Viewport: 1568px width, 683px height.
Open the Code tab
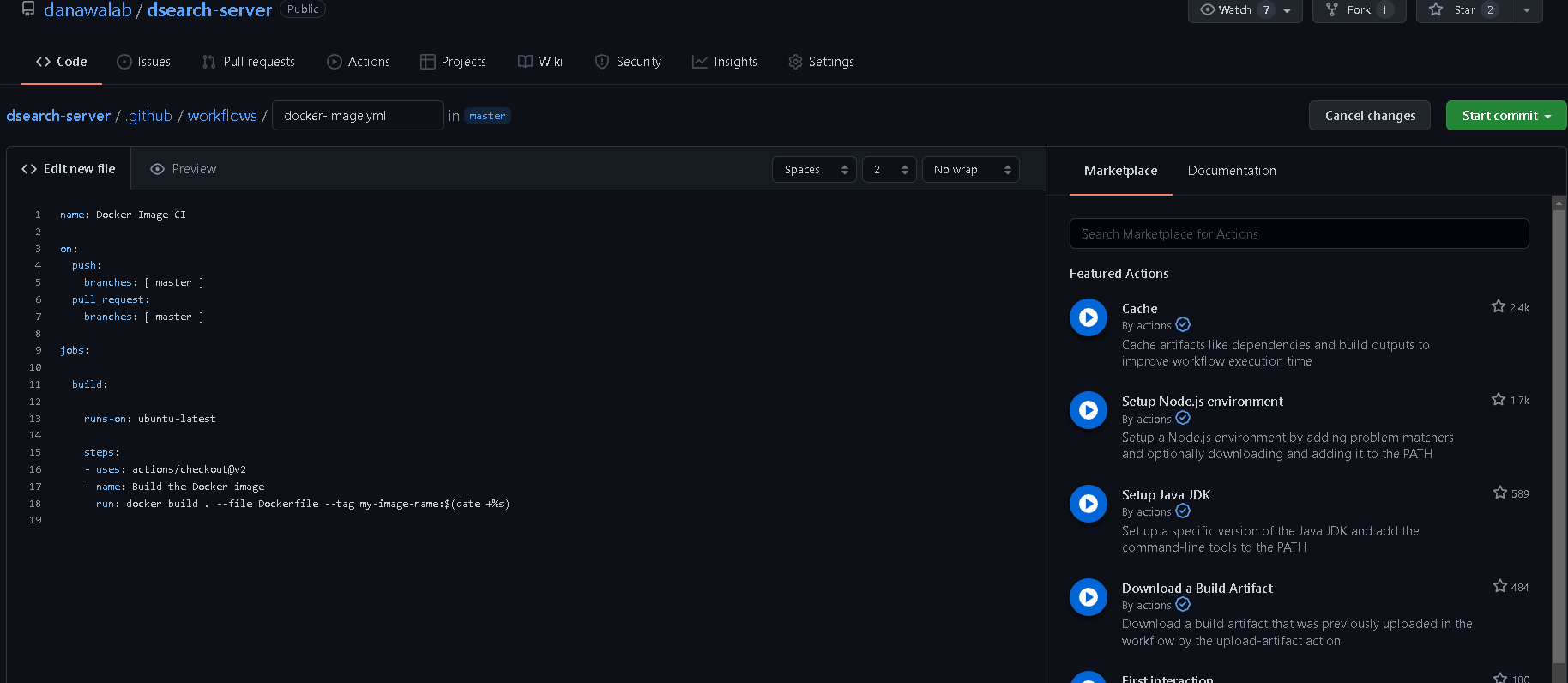click(x=61, y=62)
